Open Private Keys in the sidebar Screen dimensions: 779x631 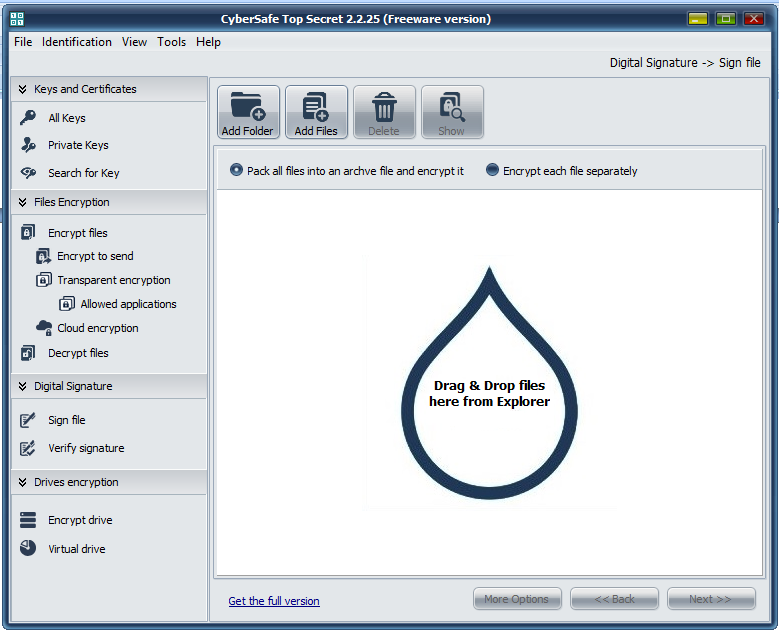pos(78,145)
